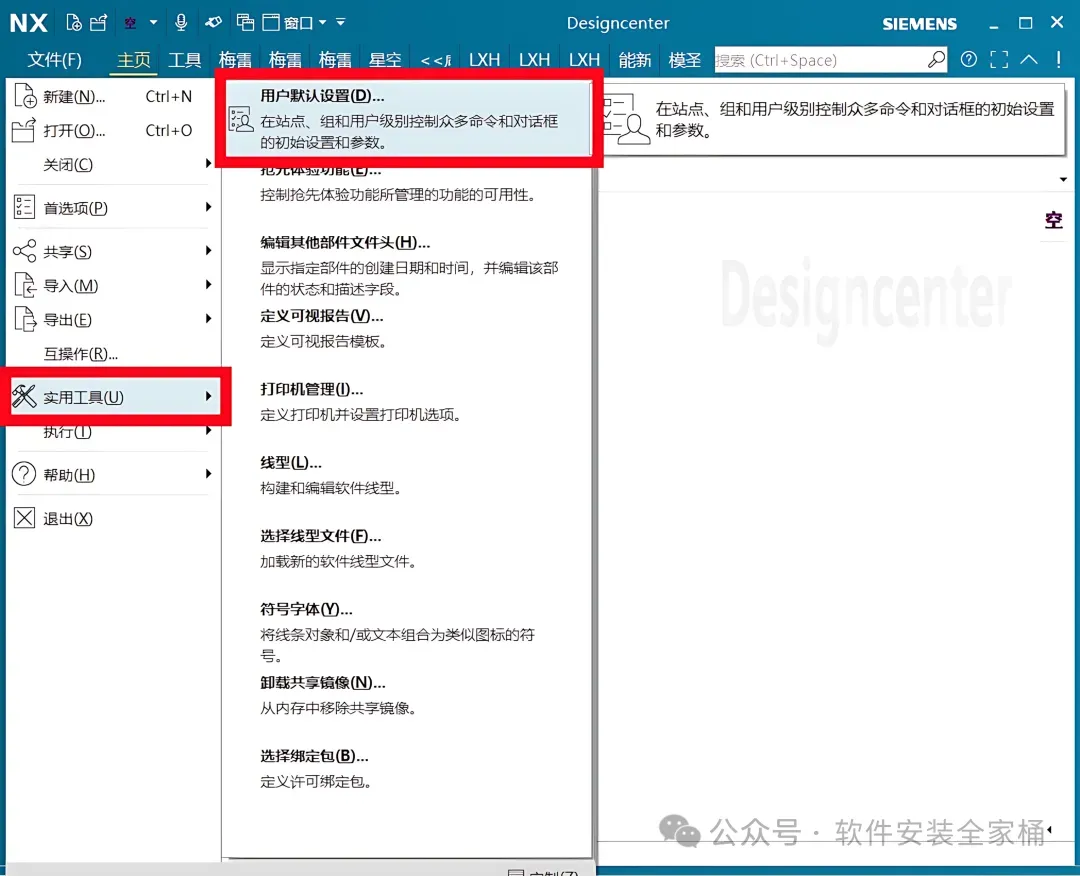Click the Open file icon in the quick access toolbar
1080x876 pixels.
click(x=99, y=22)
